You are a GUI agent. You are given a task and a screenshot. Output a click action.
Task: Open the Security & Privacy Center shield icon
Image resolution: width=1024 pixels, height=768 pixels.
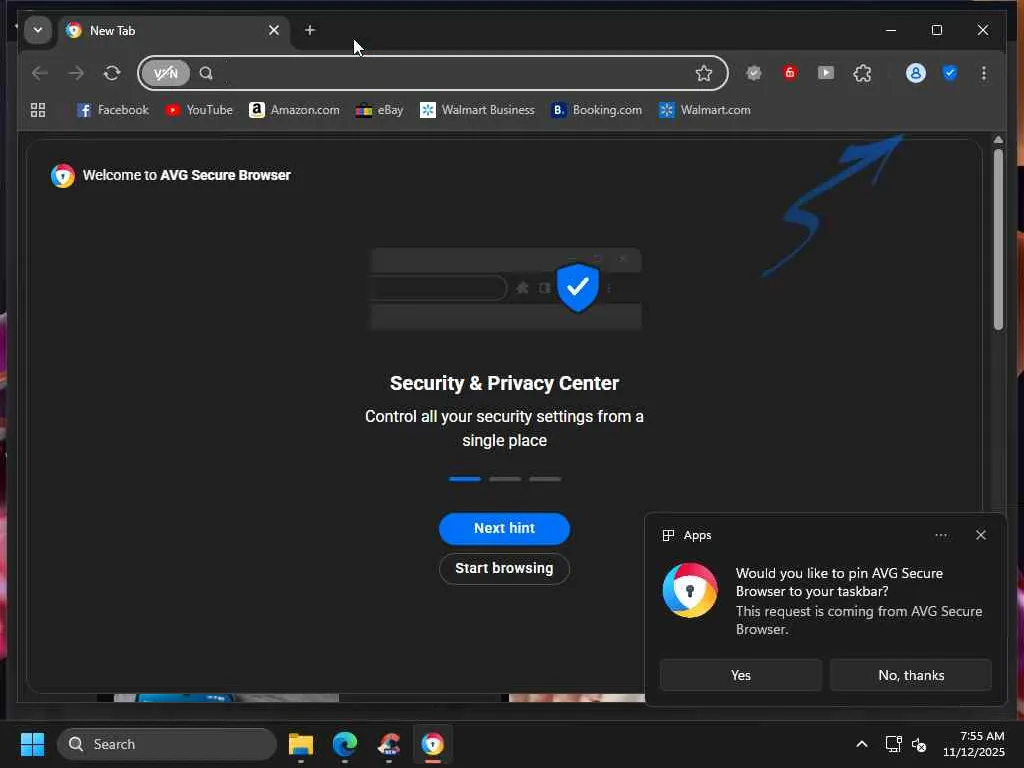pos(950,72)
